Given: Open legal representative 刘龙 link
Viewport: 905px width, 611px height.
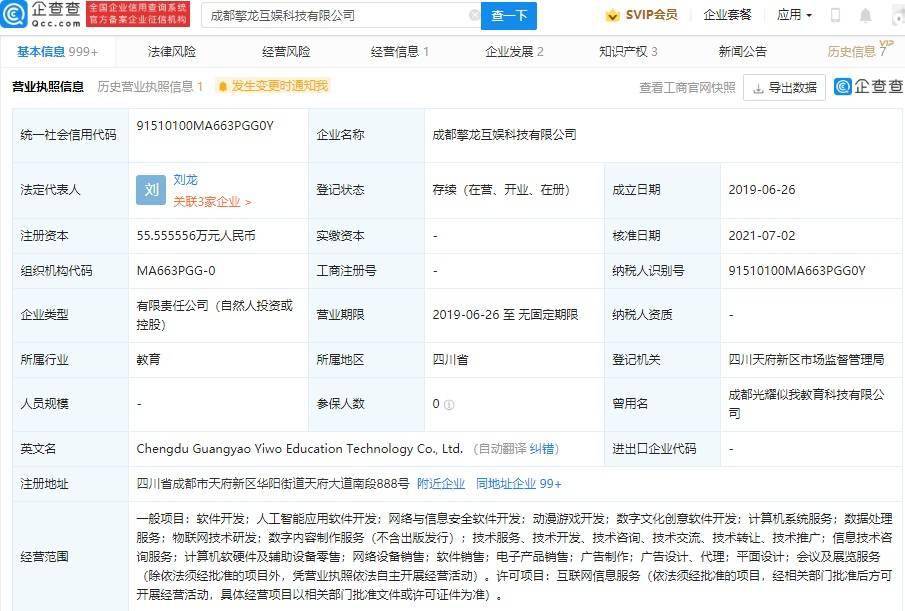Looking at the screenshot, I should [x=185, y=180].
